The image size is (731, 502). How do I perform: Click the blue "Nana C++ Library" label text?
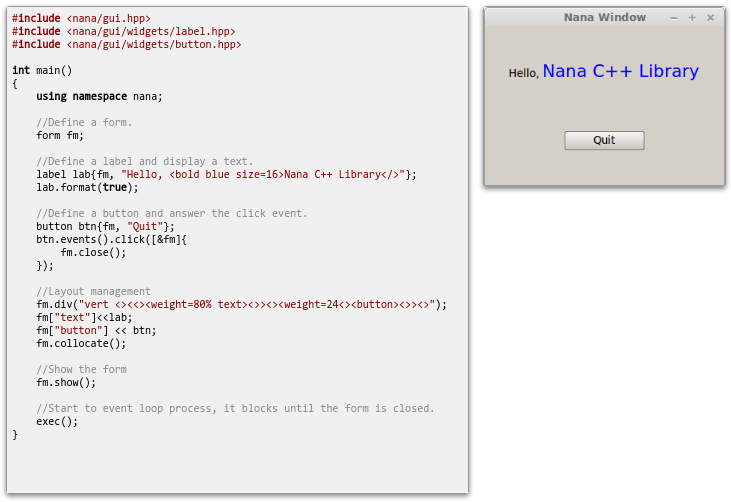(621, 71)
